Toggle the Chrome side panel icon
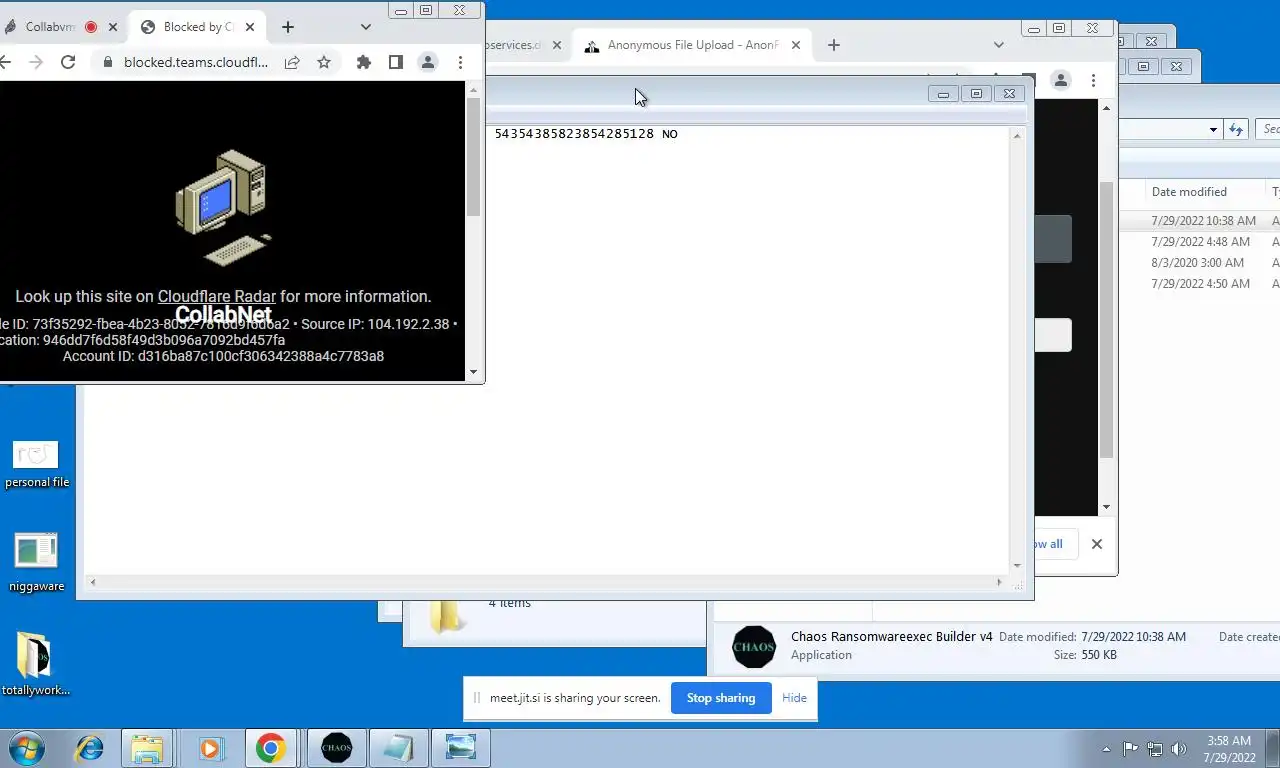 (x=396, y=62)
